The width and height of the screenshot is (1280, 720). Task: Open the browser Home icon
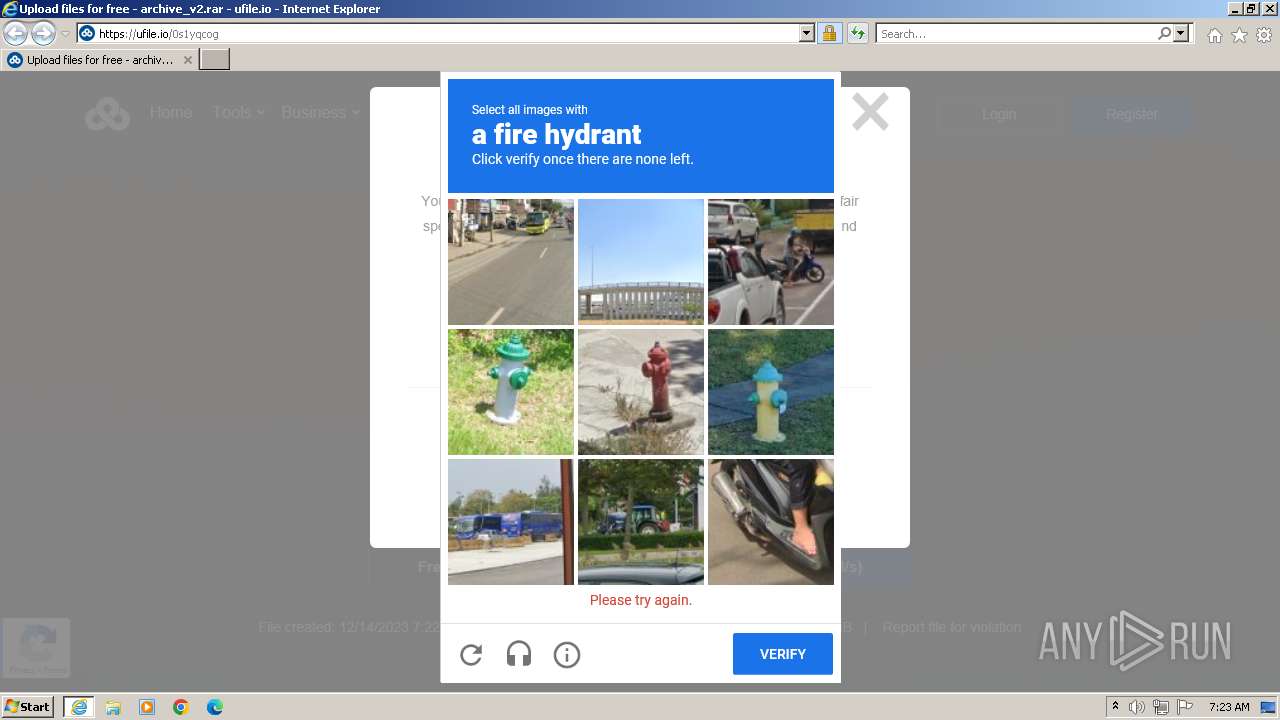tap(1215, 35)
